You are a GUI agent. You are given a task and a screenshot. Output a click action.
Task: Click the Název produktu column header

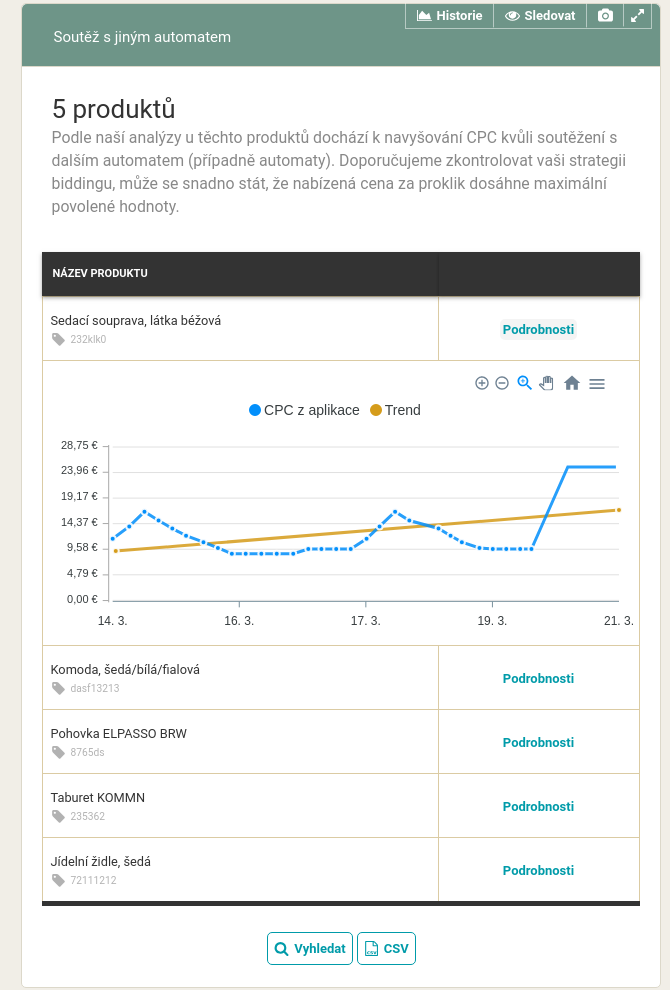click(x=100, y=273)
